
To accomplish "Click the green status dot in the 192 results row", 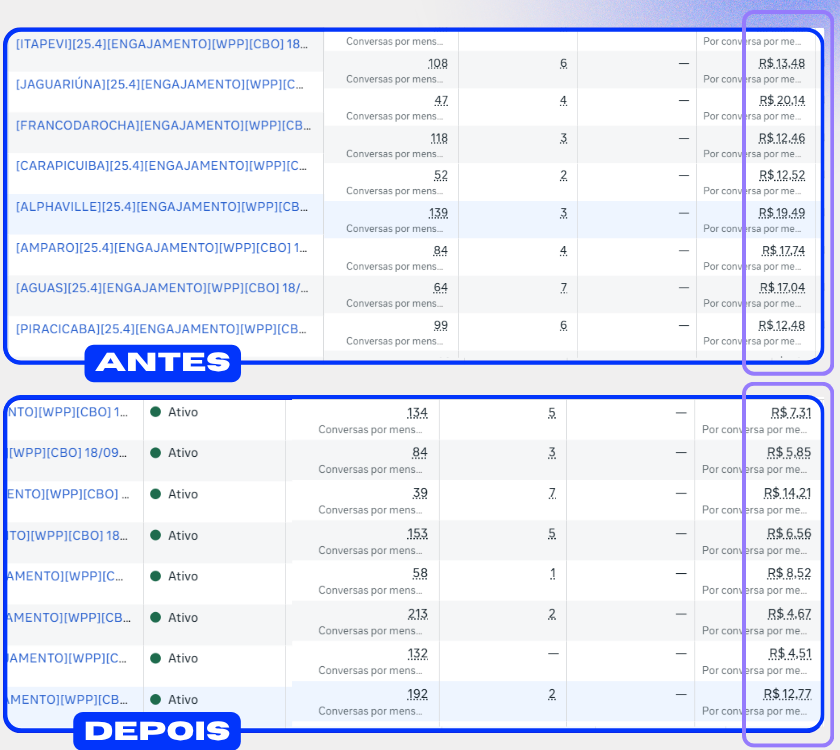I will [x=155, y=699].
